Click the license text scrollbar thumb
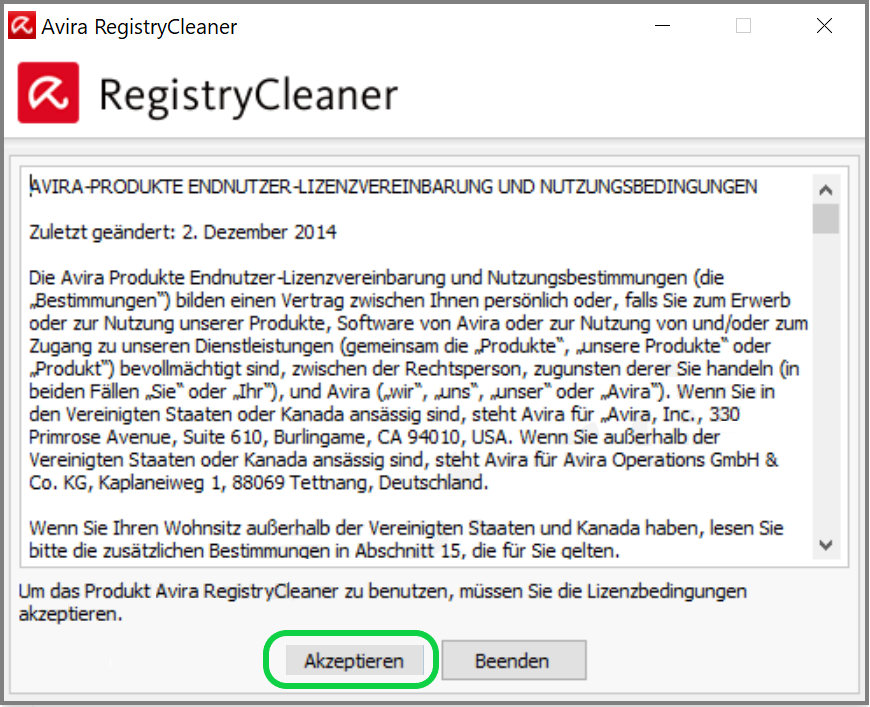The height and width of the screenshot is (707, 870). [826, 219]
